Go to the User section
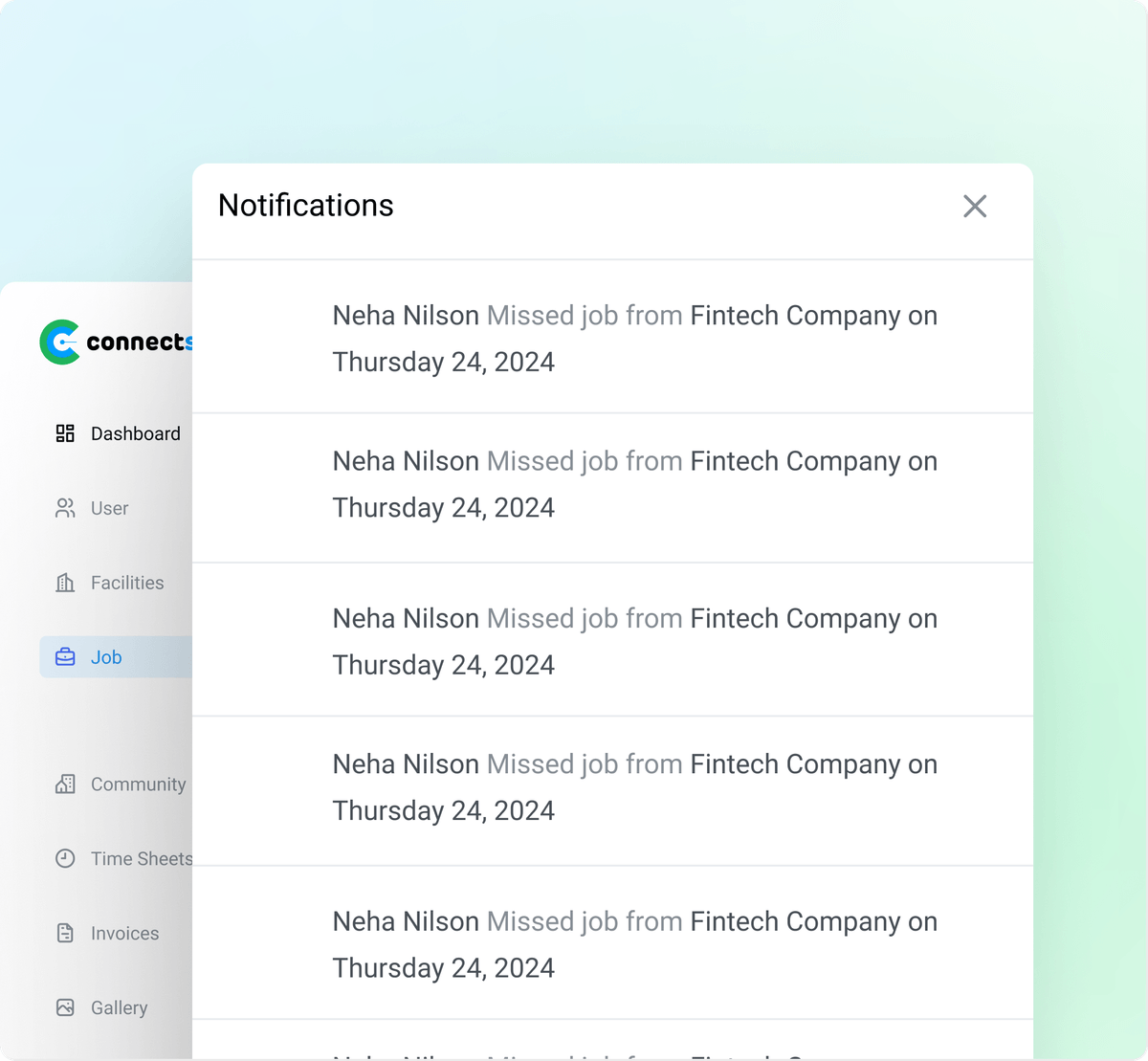 coord(109,508)
